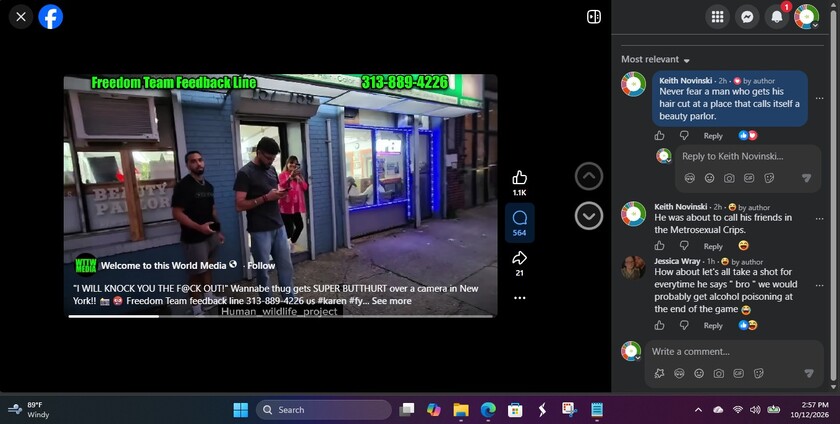Attach photo in reply box
The image size is (840, 424).
point(729,178)
